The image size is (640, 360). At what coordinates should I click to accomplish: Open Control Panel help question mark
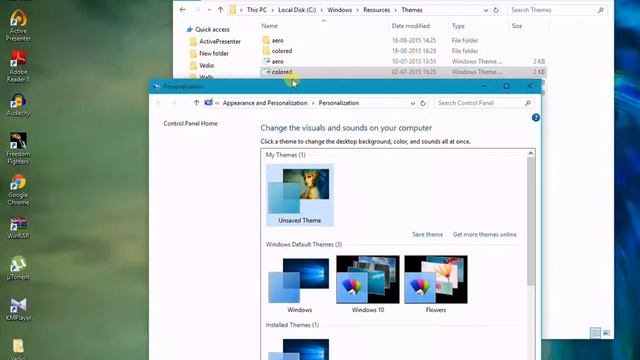(536, 118)
